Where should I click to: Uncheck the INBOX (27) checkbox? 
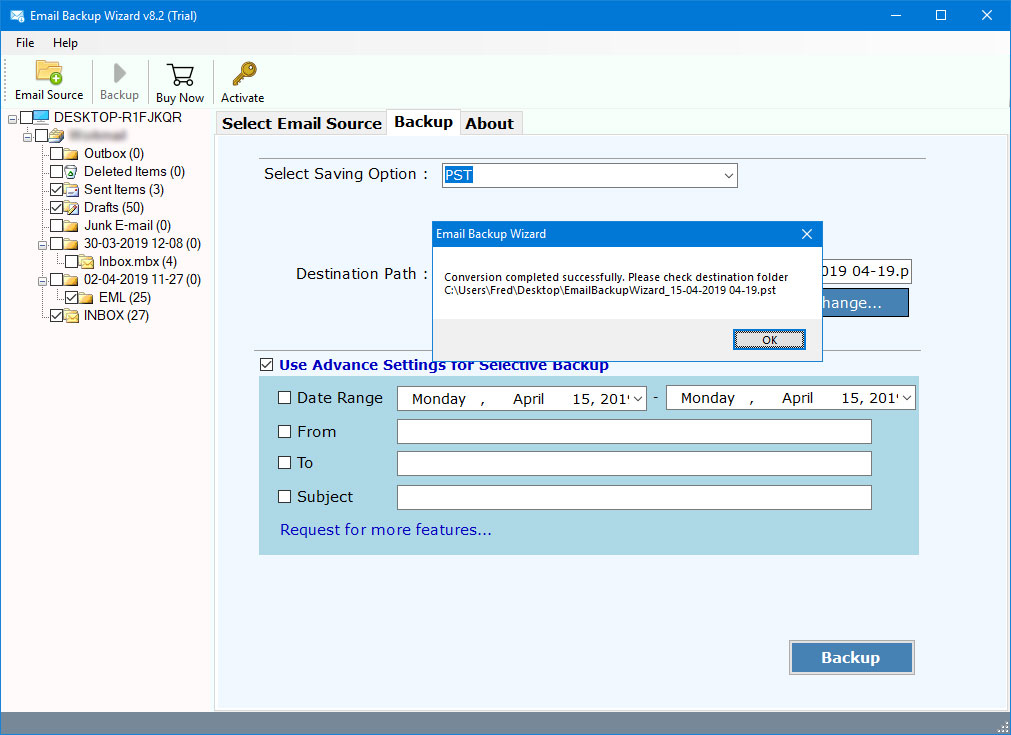[57, 316]
